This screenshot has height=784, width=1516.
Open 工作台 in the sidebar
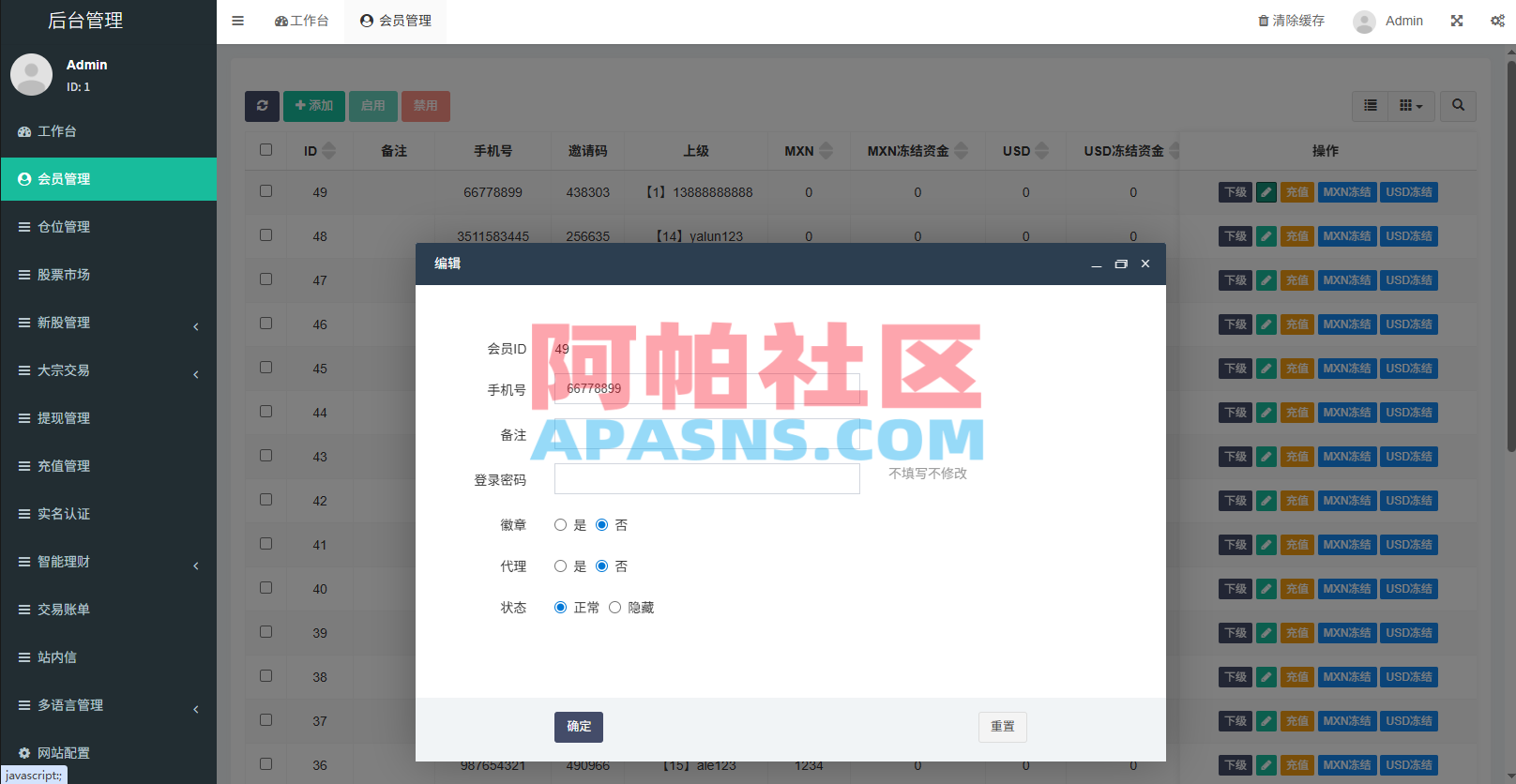click(x=108, y=131)
